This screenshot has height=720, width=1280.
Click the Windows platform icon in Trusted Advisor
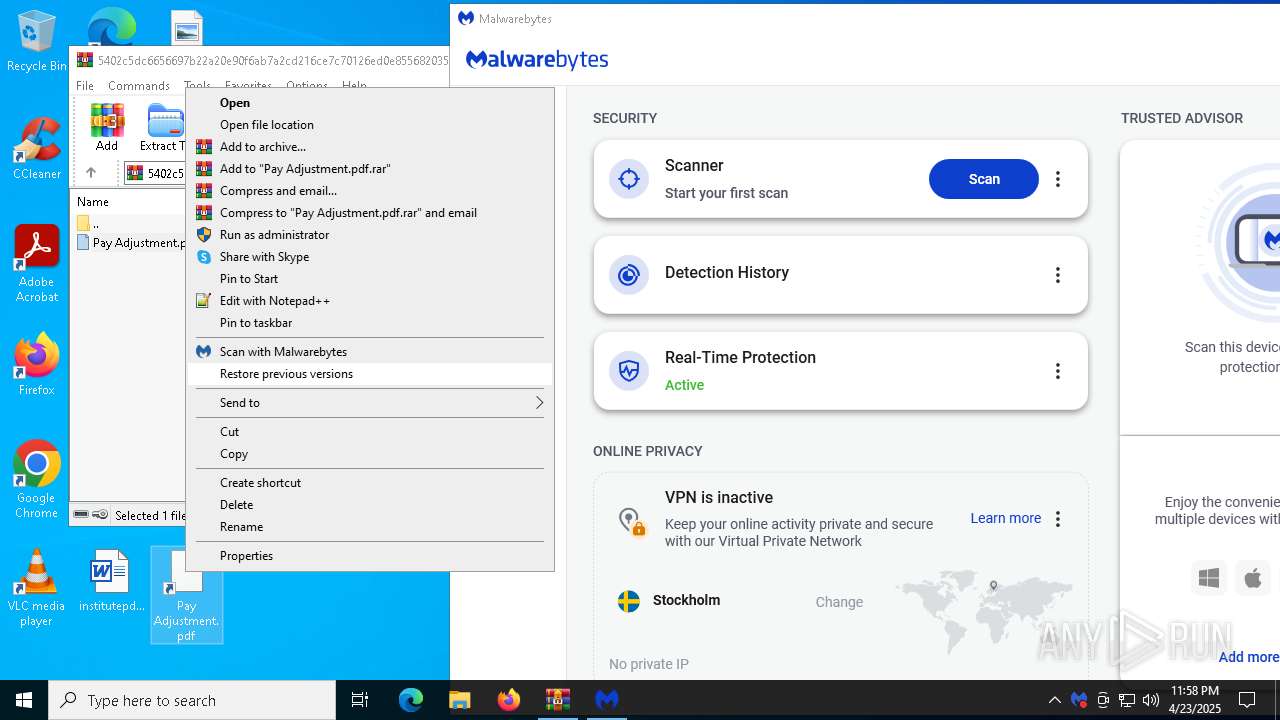1209,578
